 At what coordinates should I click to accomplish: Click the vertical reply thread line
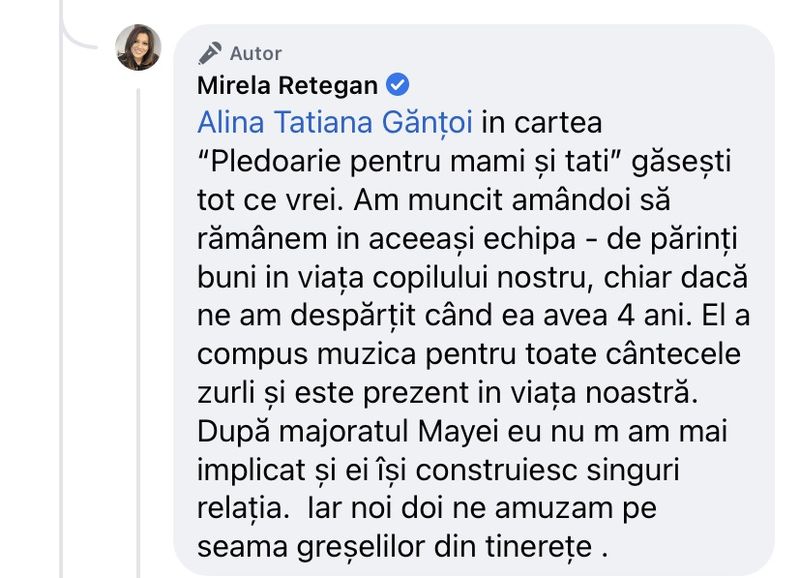(139, 330)
